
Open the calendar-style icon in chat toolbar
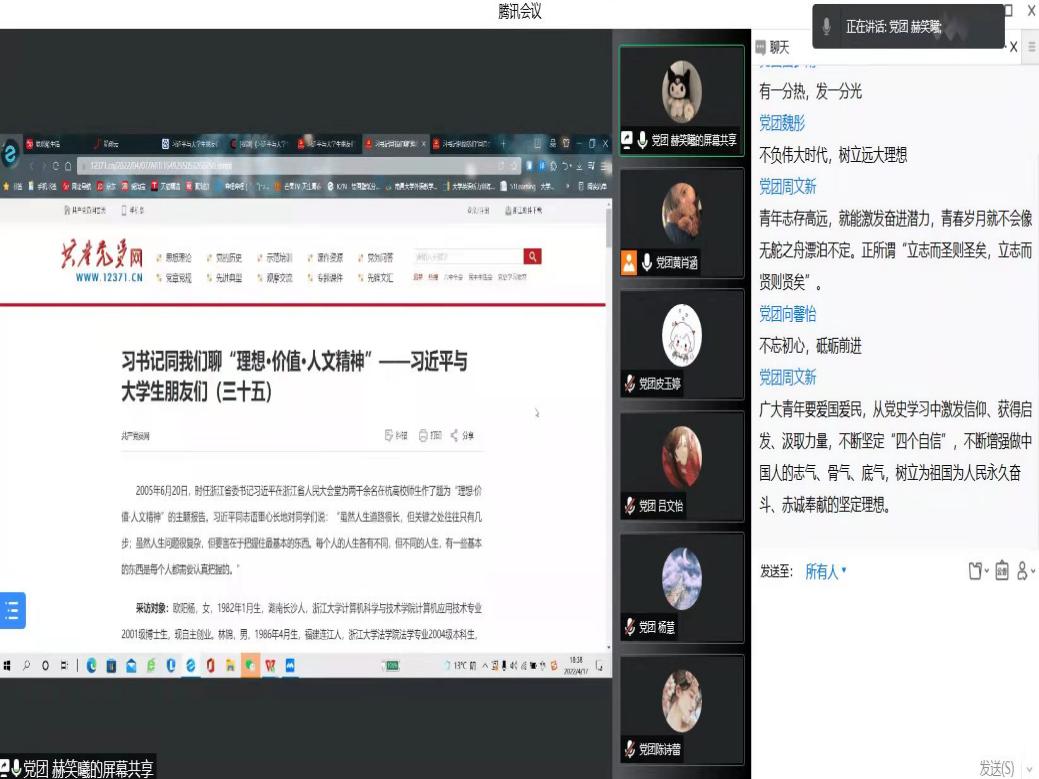[1002, 570]
